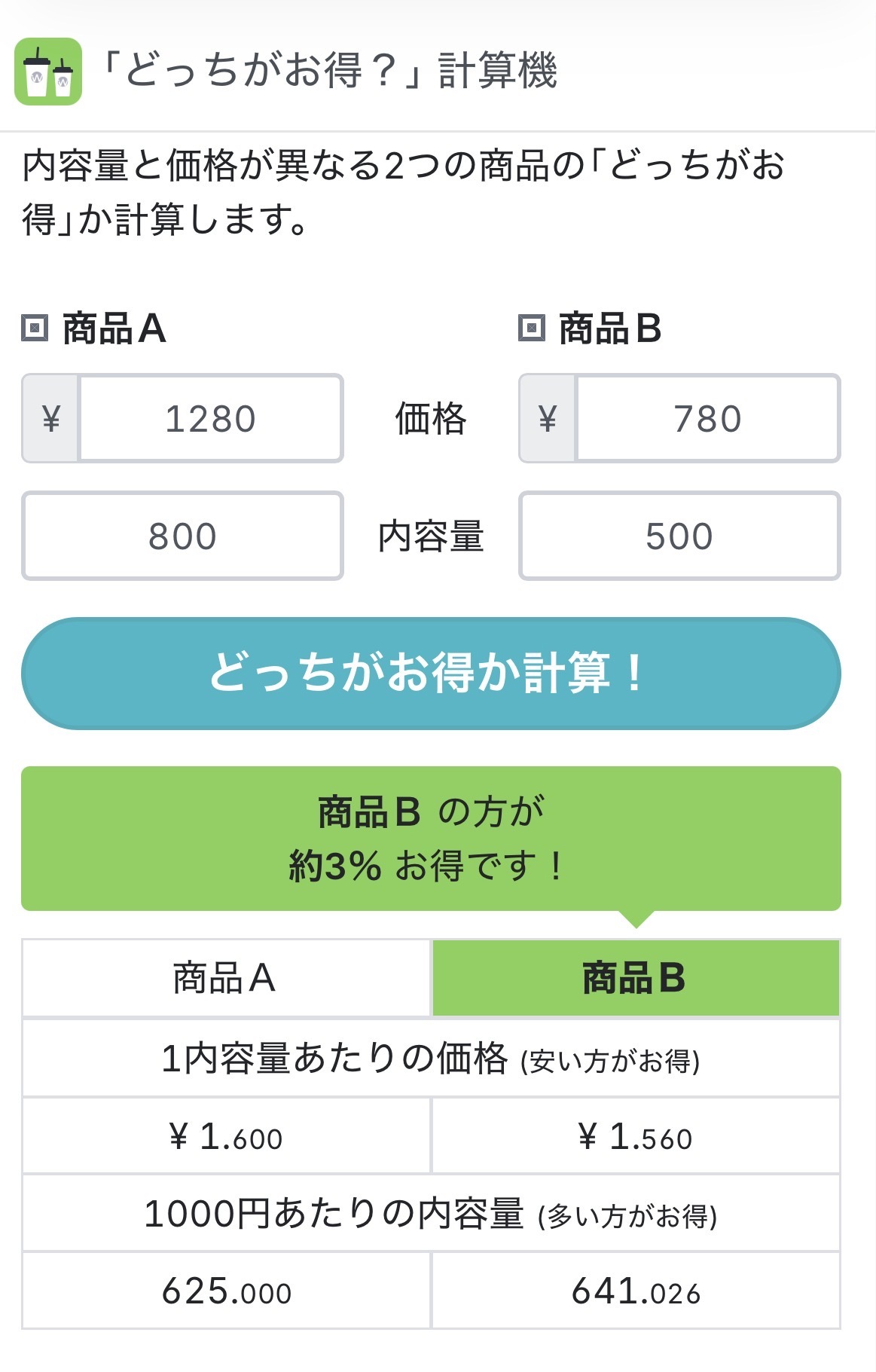Click the 「どっちがお得?」計算機 title
The height and width of the screenshot is (1372, 876).
(330, 71)
